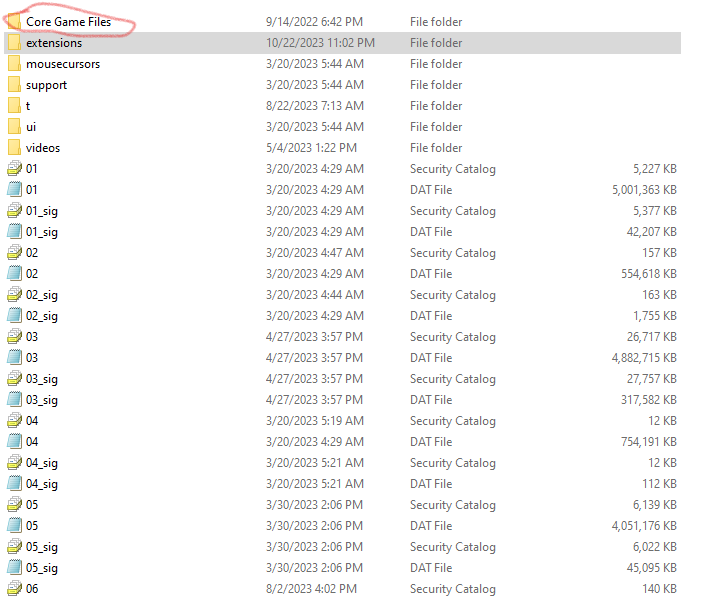Click the Core Game Files folder icon

(x=14, y=22)
